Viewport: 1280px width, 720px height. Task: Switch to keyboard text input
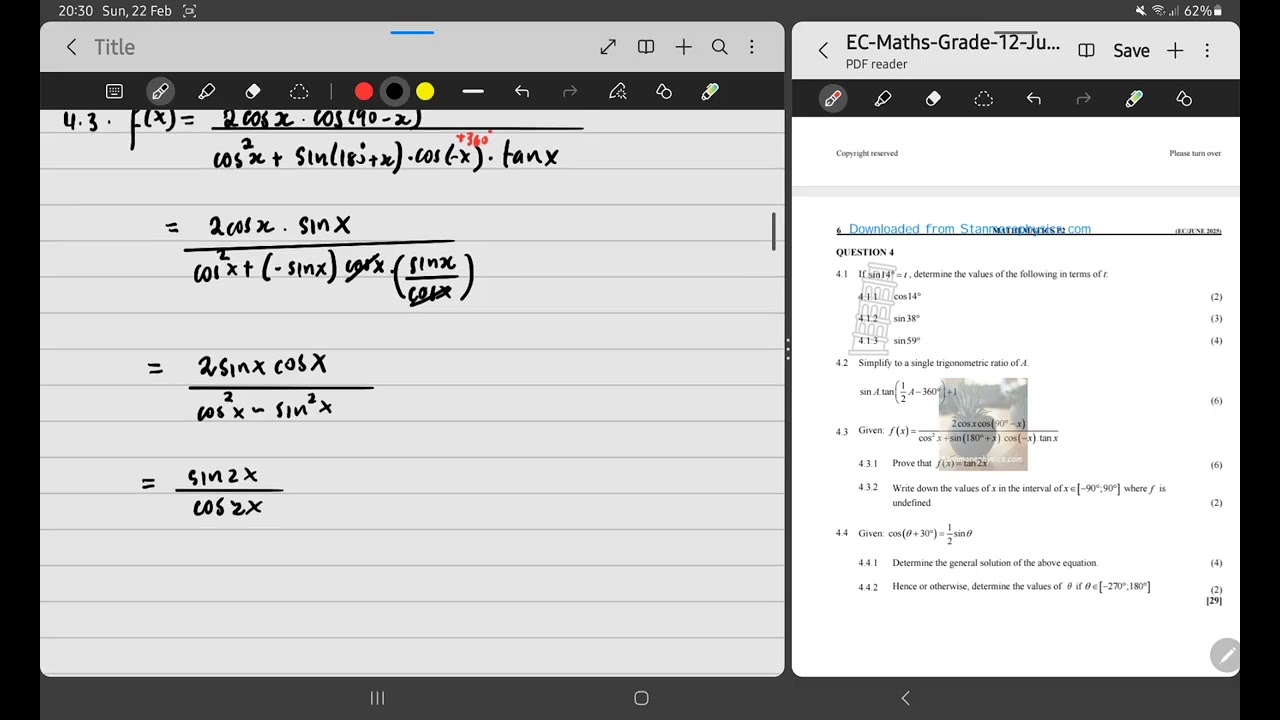coord(114,91)
